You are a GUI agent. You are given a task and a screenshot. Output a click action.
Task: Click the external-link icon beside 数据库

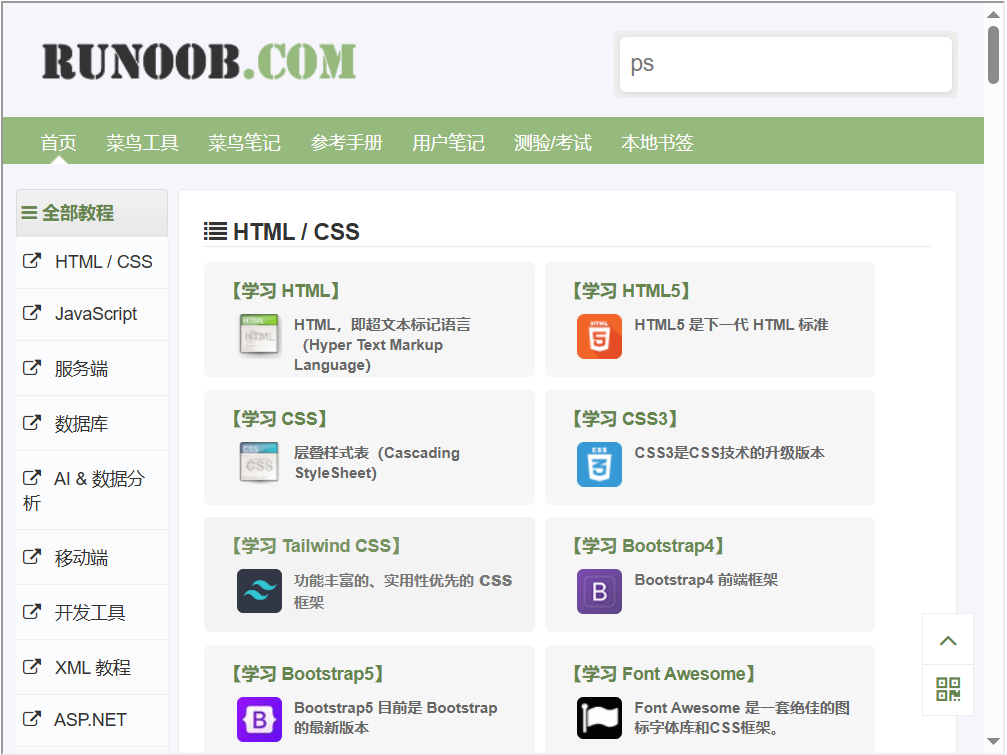[x=31, y=423]
